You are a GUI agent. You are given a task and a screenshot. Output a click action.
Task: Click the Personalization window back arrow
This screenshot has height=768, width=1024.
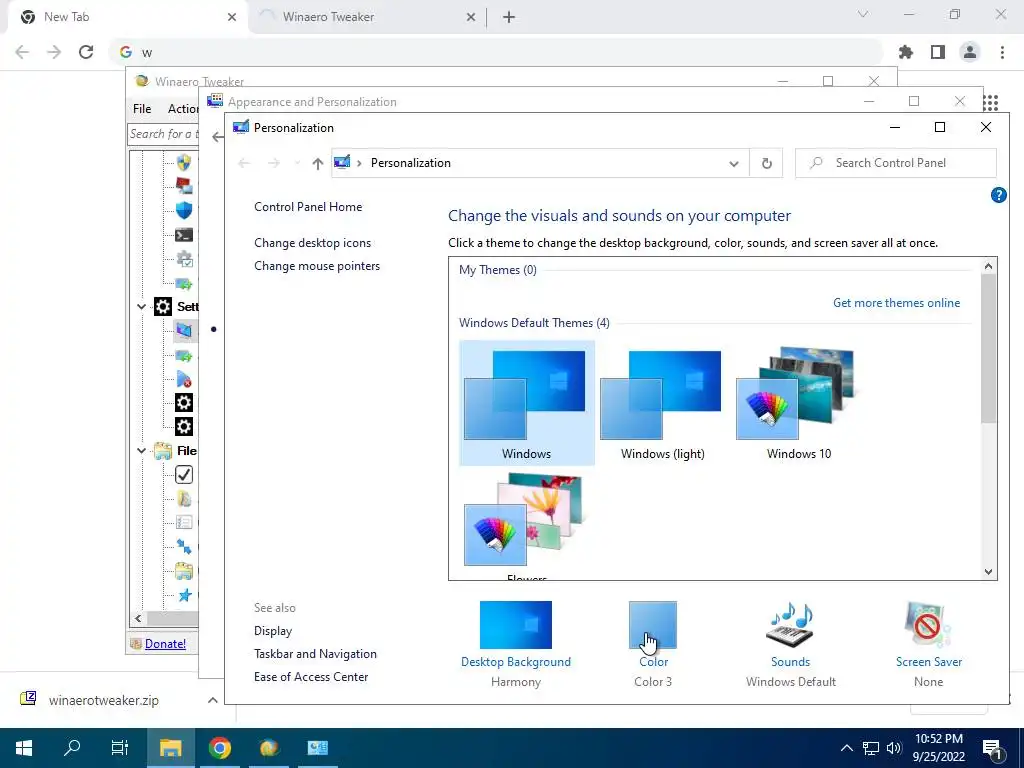pyautogui.click(x=244, y=163)
